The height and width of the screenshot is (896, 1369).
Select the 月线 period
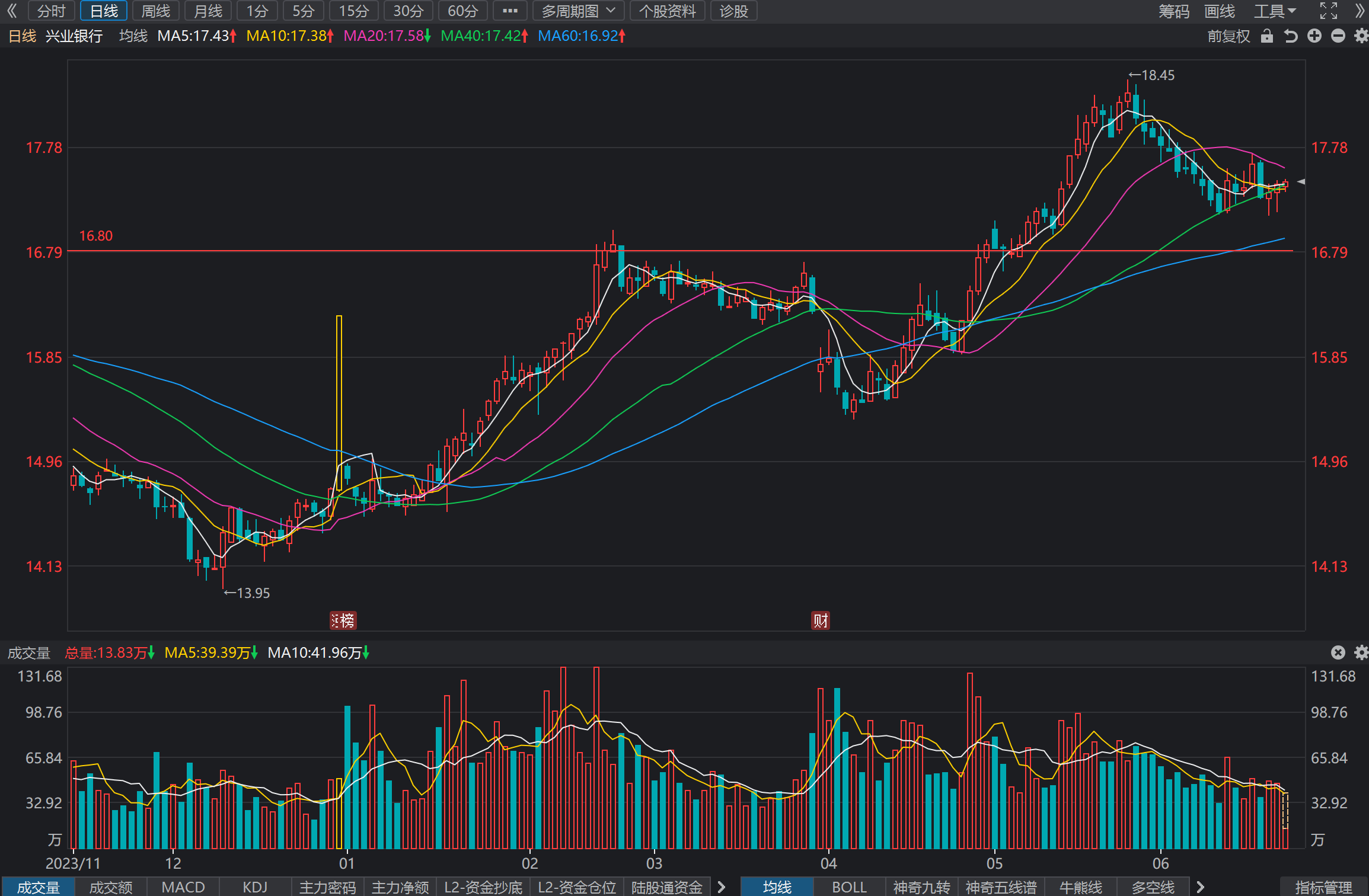208,11
